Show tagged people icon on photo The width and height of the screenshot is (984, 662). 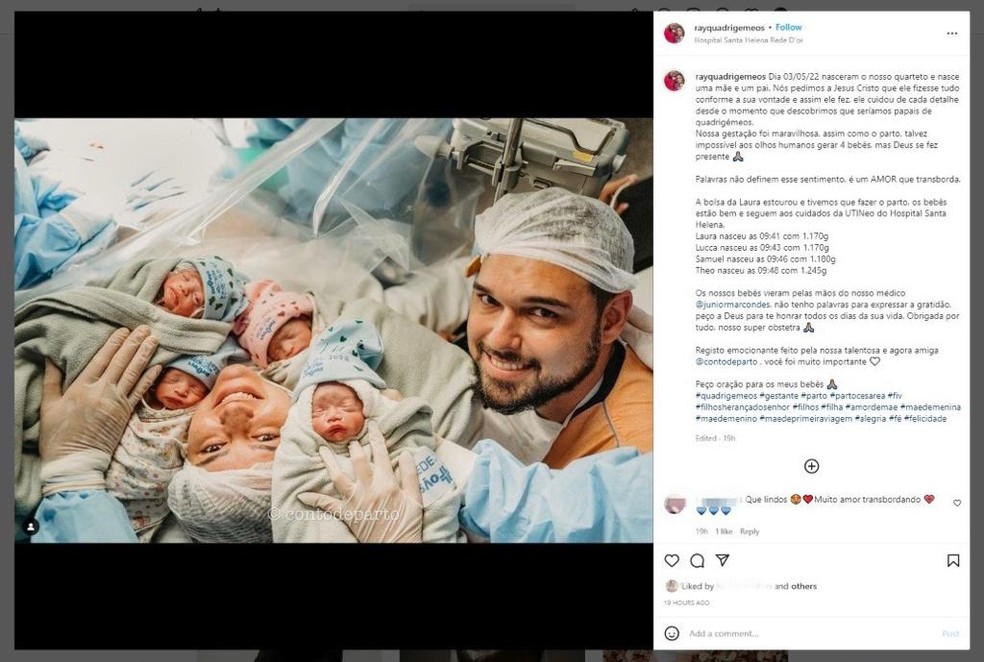click(x=30, y=526)
